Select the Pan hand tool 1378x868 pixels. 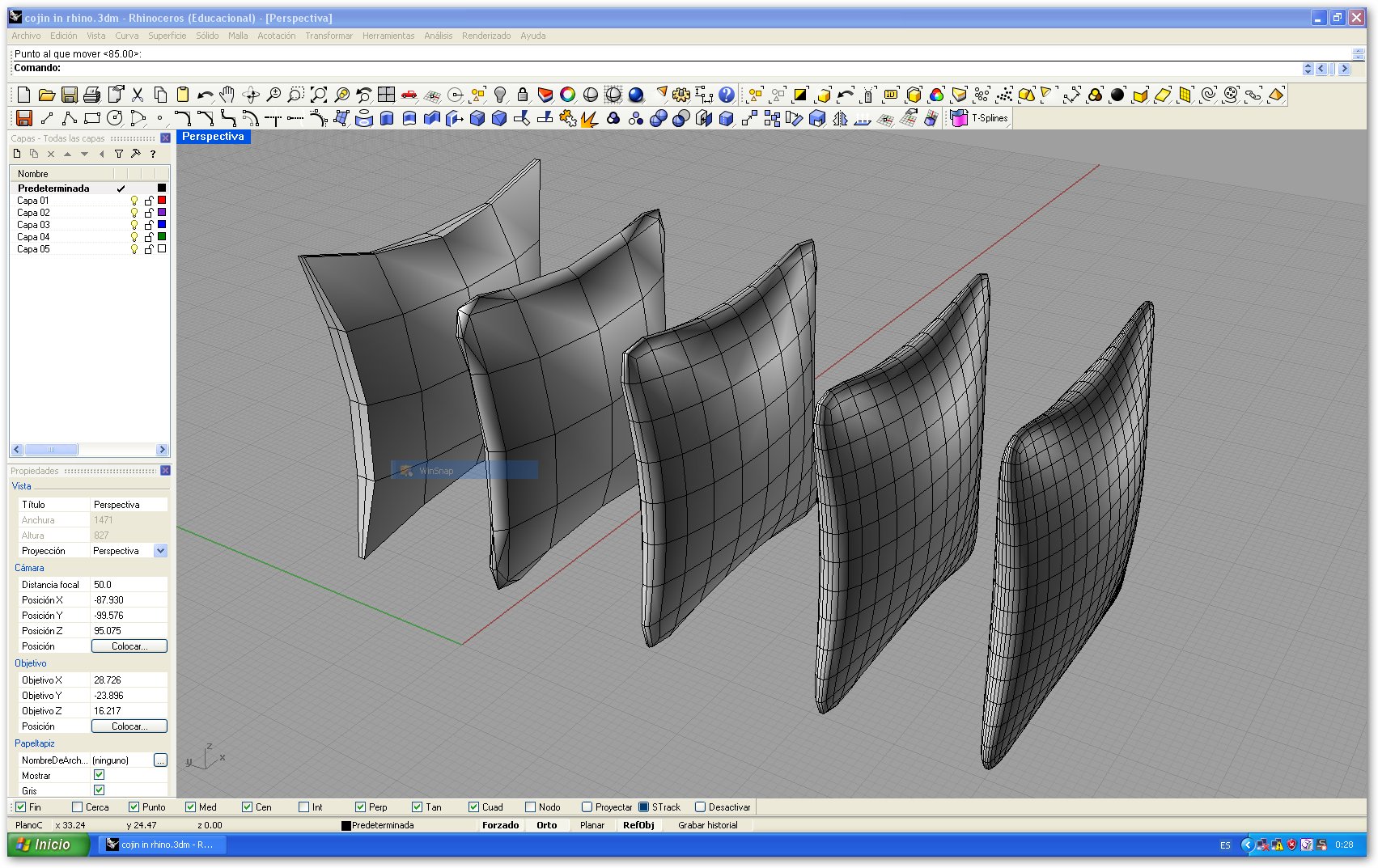point(228,95)
